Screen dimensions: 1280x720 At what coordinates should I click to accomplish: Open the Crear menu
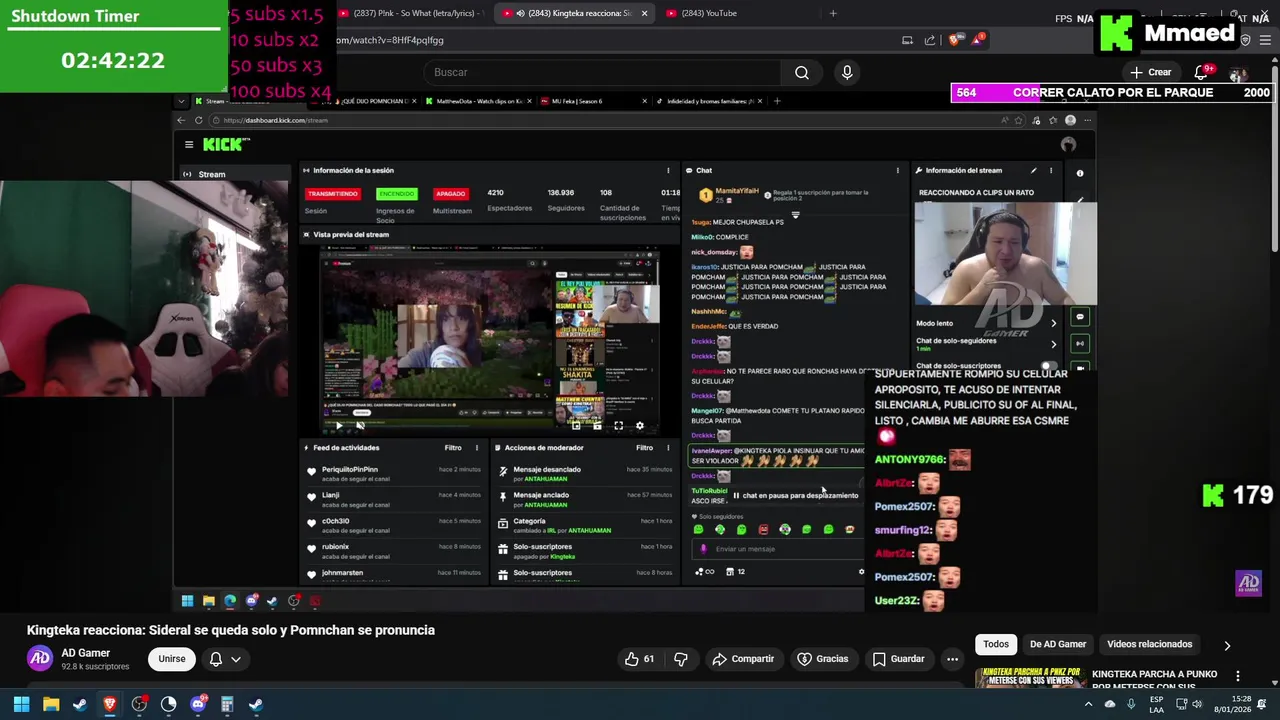(1150, 72)
